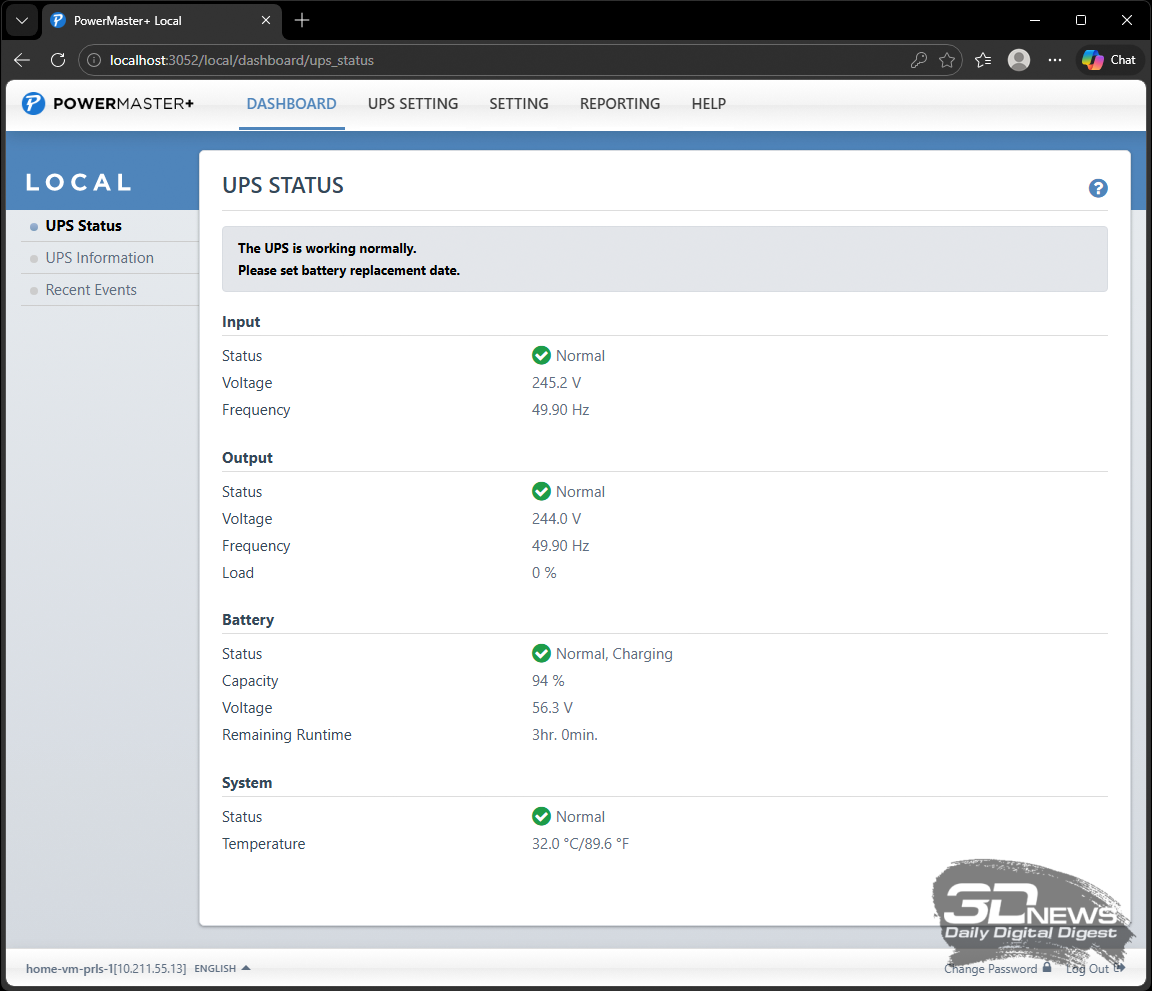Click the browser back arrow
1152x991 pixels.
22,60
